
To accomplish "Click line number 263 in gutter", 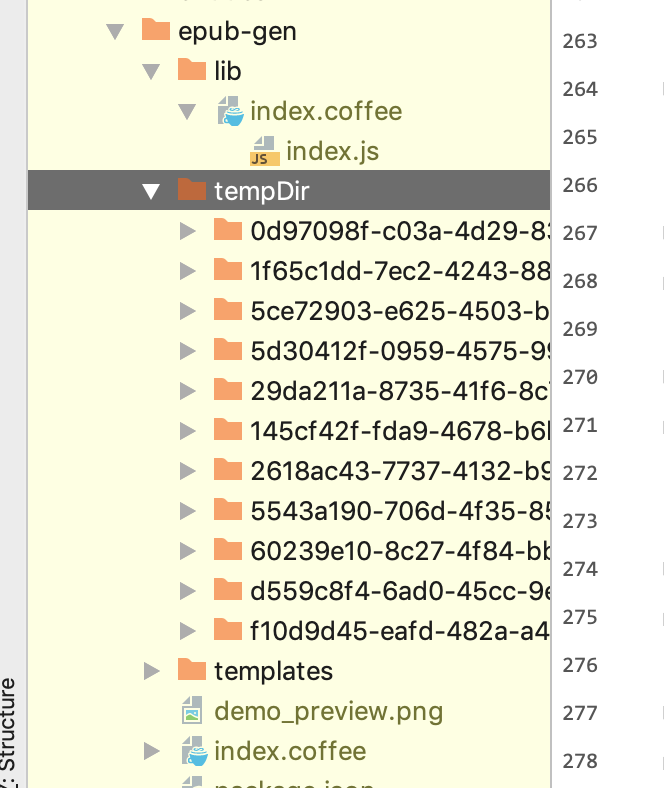I will point(580,41).
